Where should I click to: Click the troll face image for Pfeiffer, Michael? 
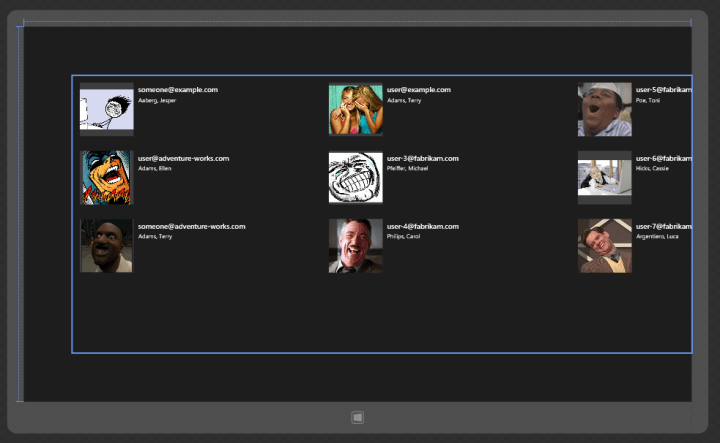tap(355, 177)
